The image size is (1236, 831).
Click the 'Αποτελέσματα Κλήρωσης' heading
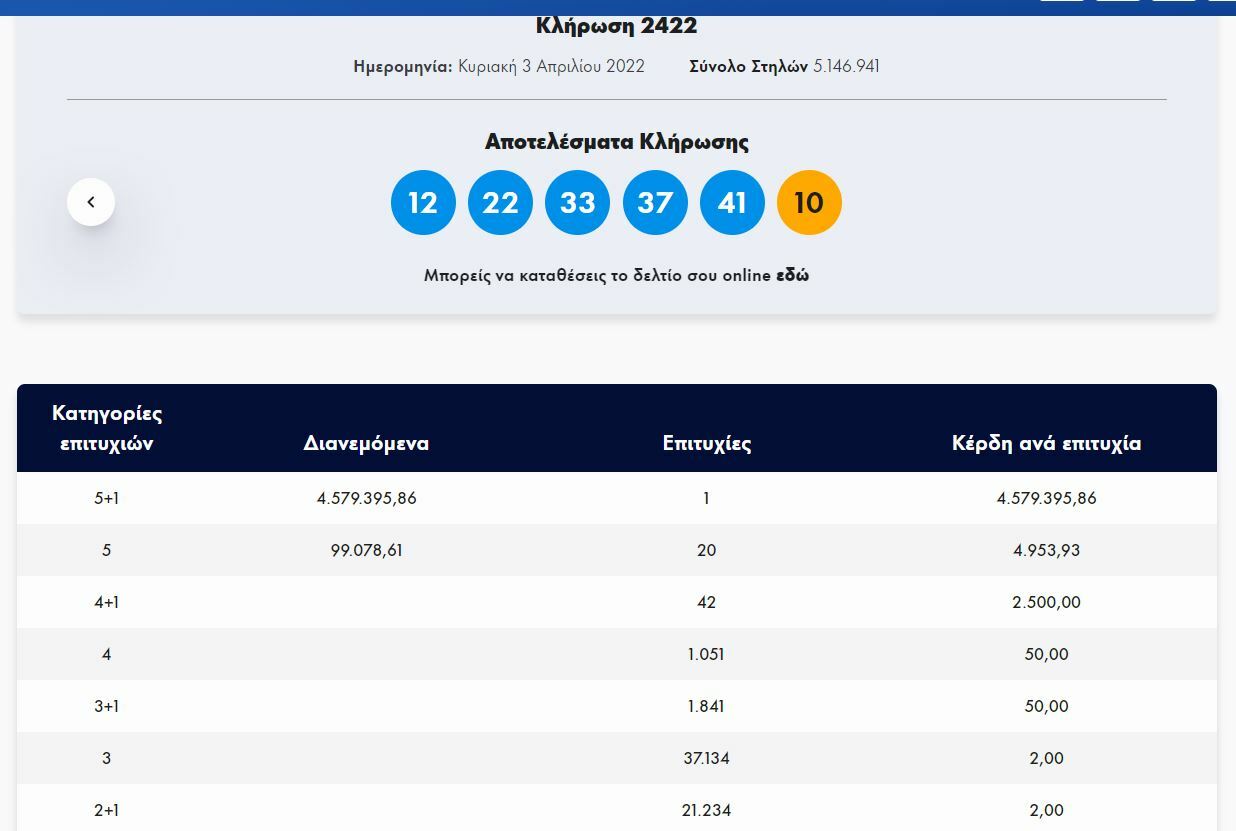pos(616,141)
